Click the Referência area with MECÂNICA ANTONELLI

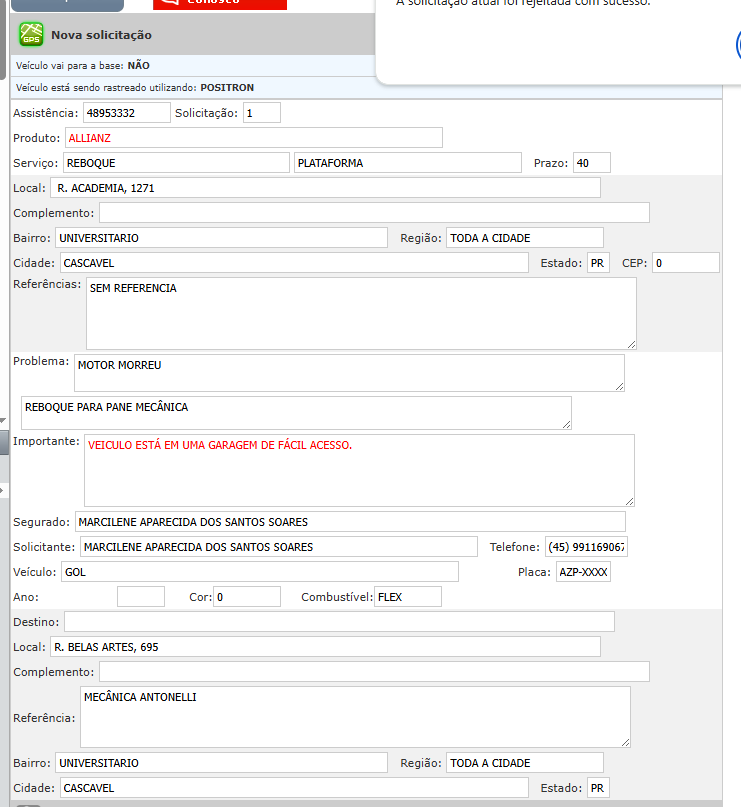pyautogui.click(x=354, y=717)
